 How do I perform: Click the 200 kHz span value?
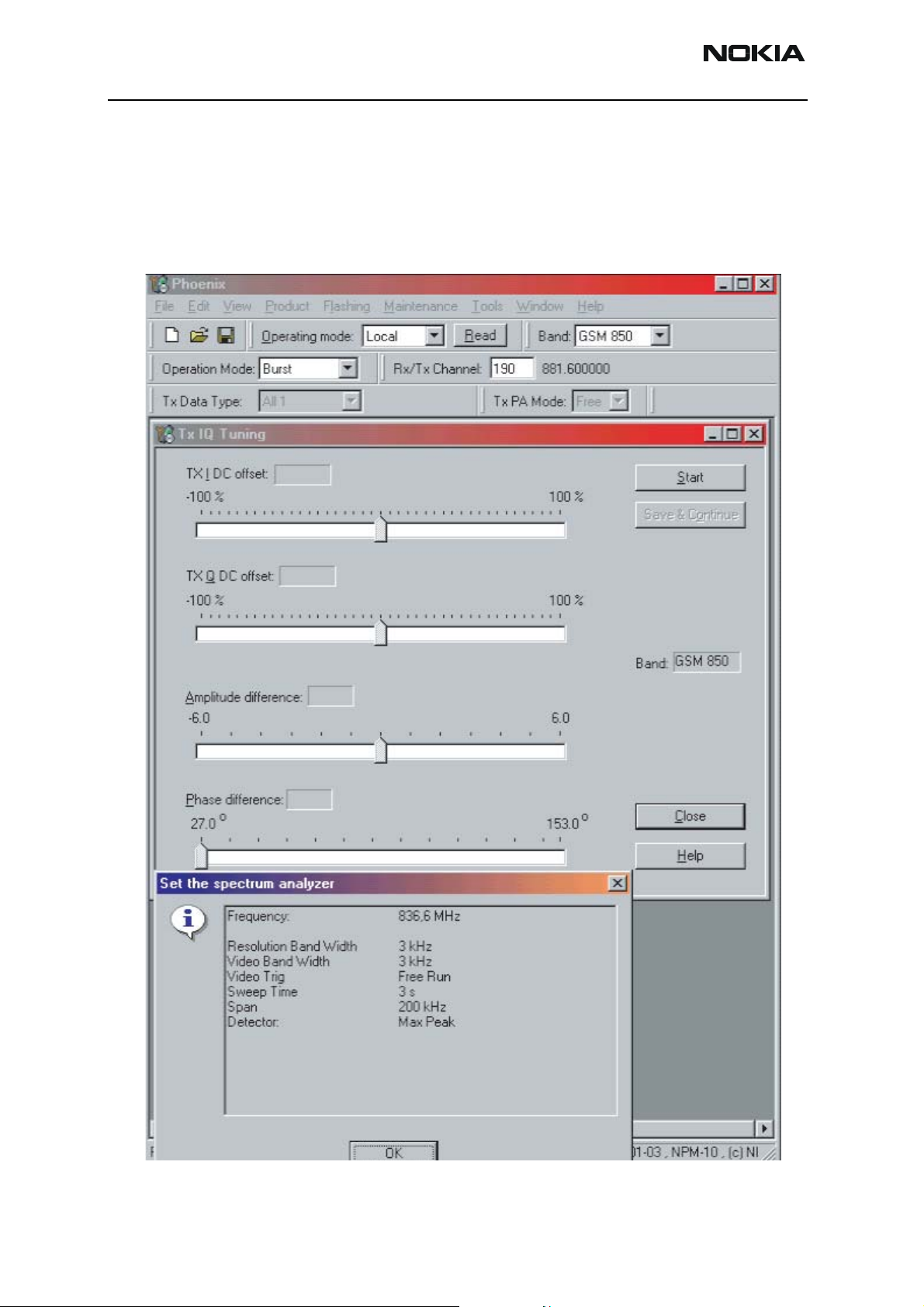point(422,1007)
